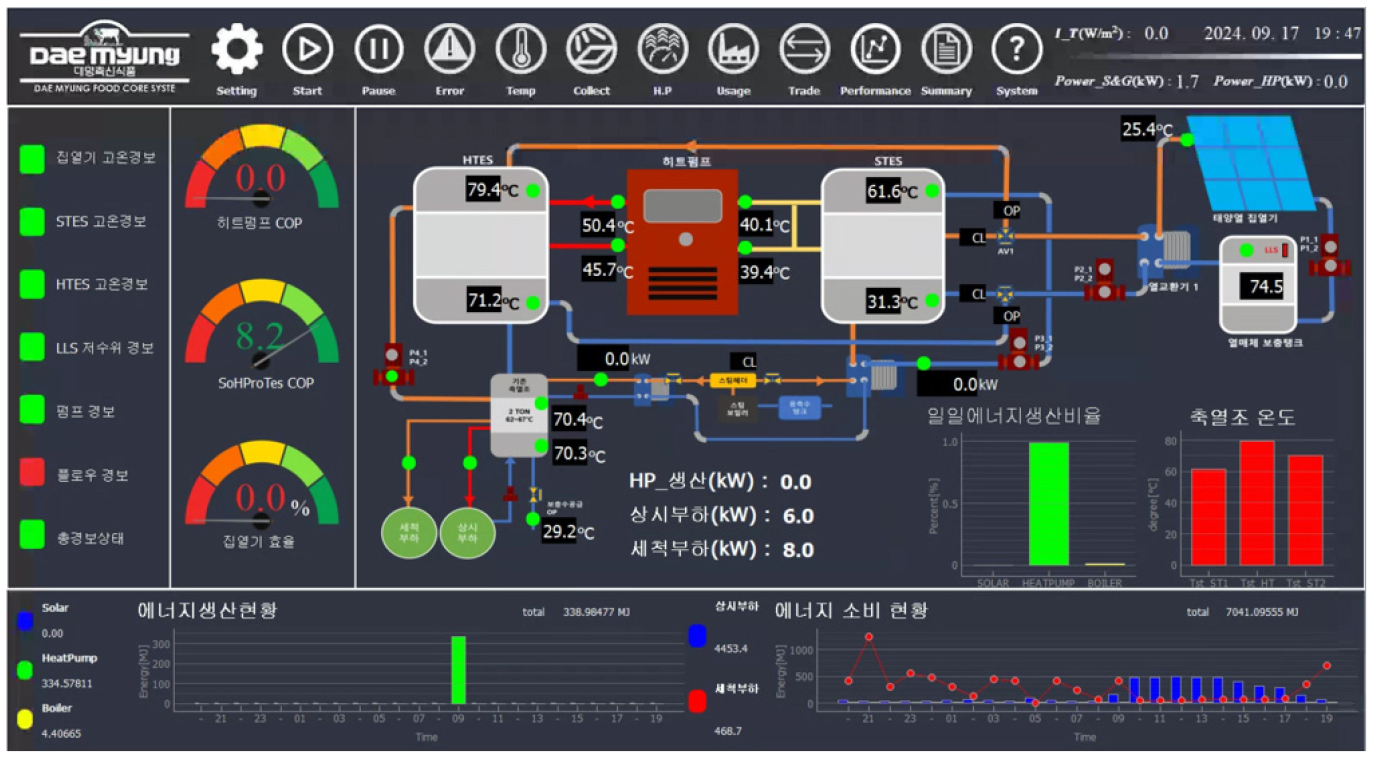This screenshot has width=1374, height=761.
Task: Open the H.P heat pump icon
Action: click(x=662, y=49)
